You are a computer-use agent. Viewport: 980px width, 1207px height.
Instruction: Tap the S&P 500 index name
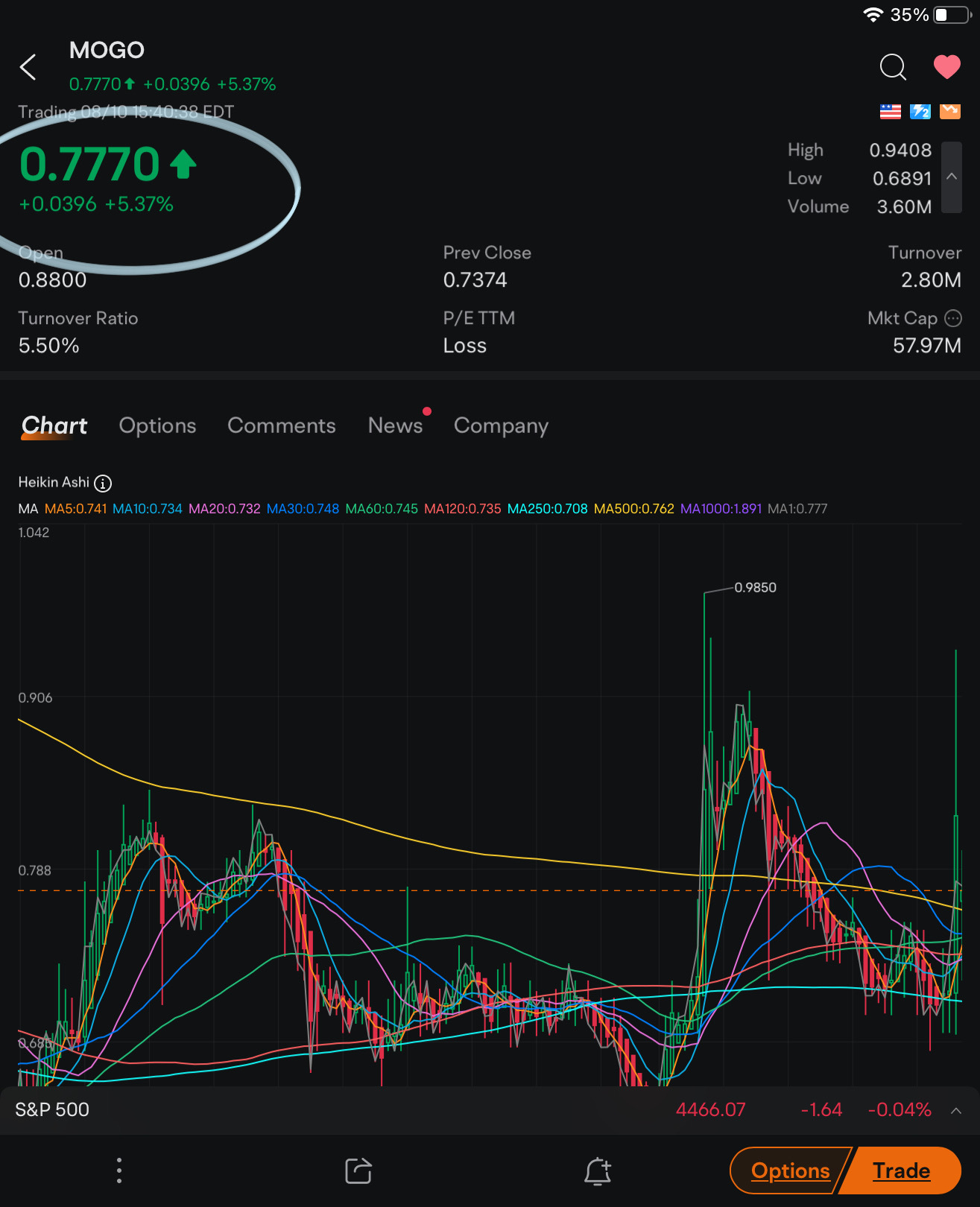tap(52, 1109)
